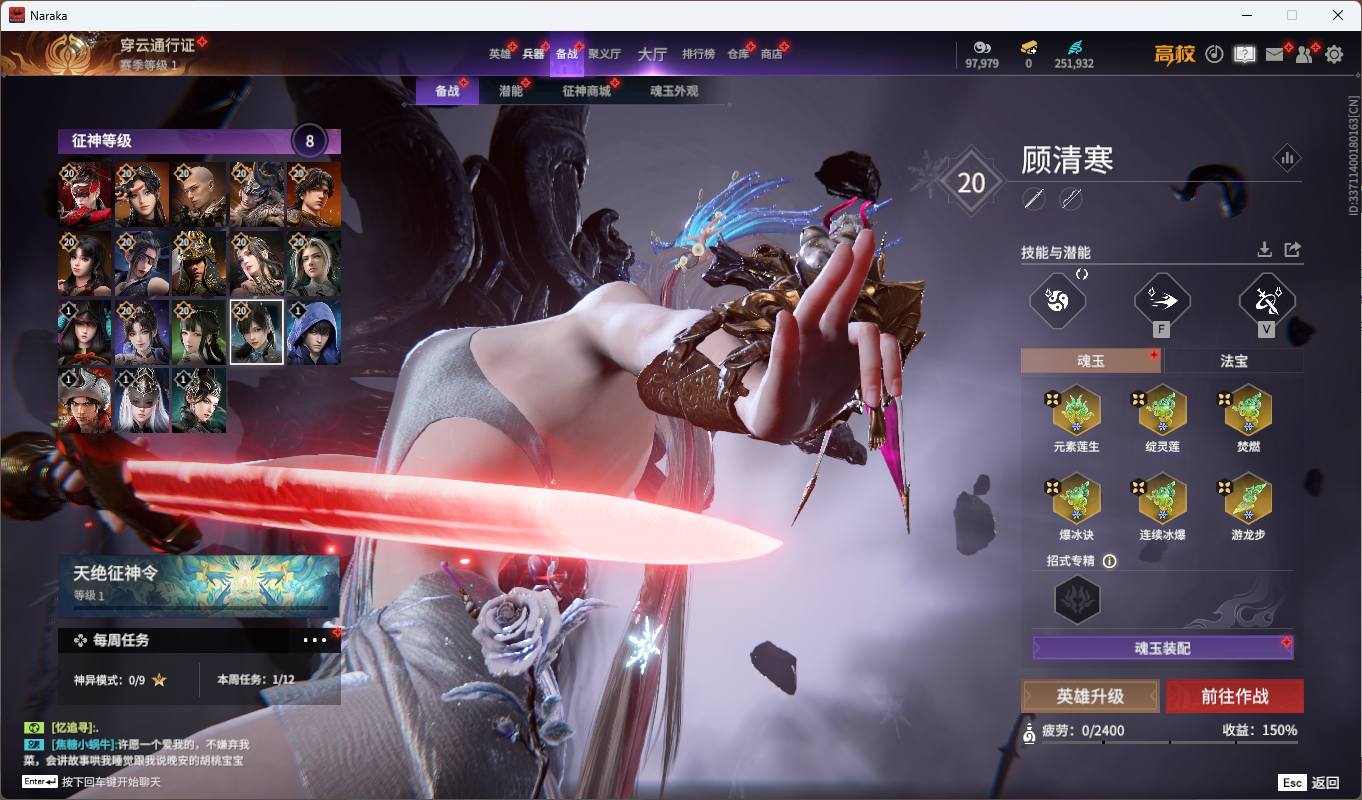
Task: Select the blue-hooded level 1 hero portrait
Action: pos(314,332)
